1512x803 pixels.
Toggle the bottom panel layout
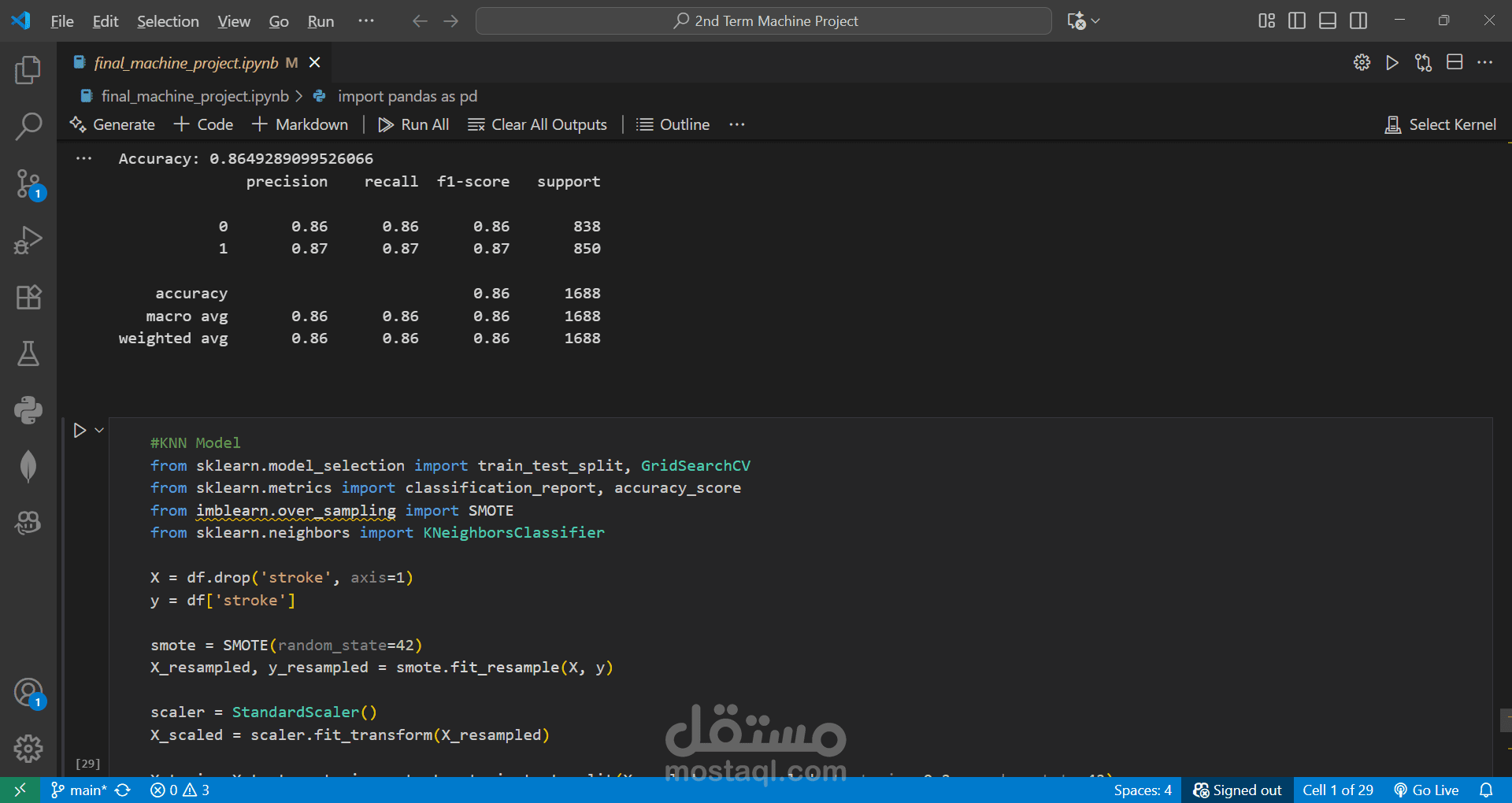pyautogui.click(x=1328, y=21)
